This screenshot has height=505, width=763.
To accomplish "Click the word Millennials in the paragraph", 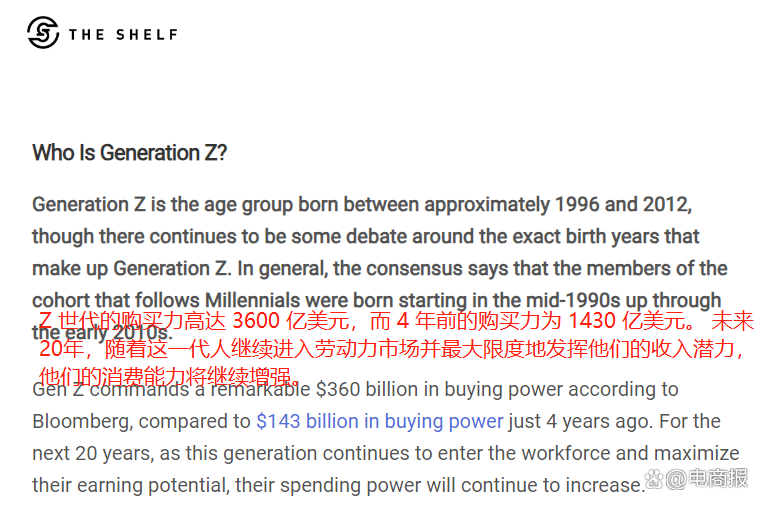I will click(253, 300).
